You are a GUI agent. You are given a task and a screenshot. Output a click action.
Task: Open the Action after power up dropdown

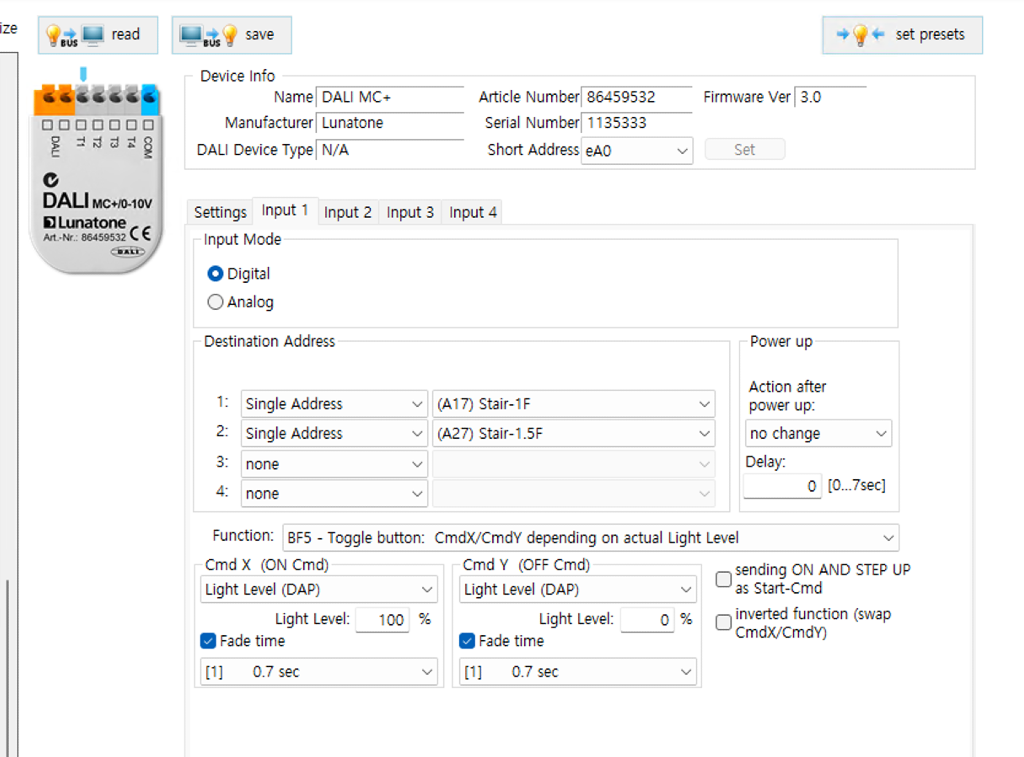pyautogui.click(x=818, y=434)
